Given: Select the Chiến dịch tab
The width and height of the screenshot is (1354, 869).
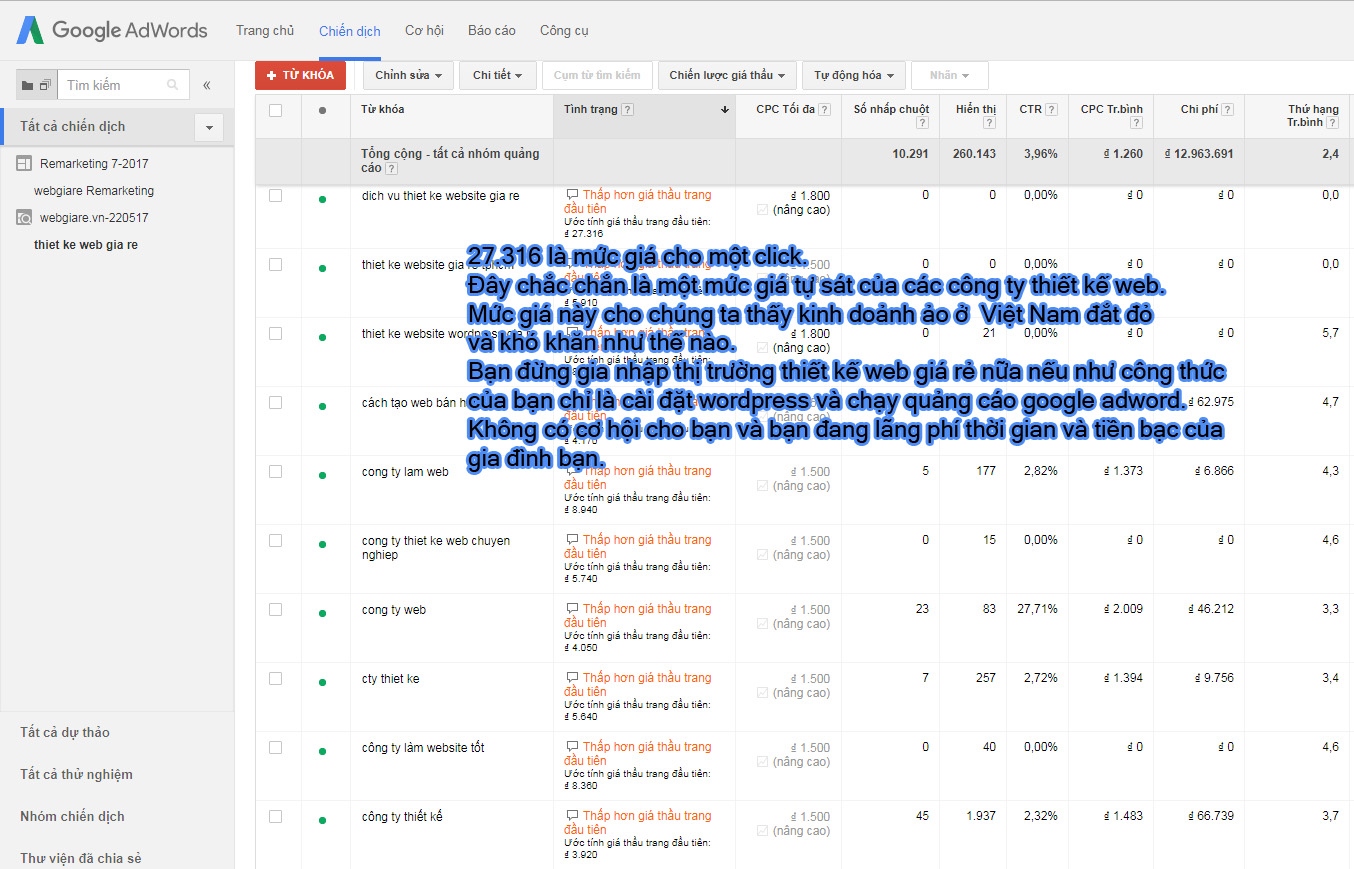Looking at the screenshot, I should [x=350, y=31].
